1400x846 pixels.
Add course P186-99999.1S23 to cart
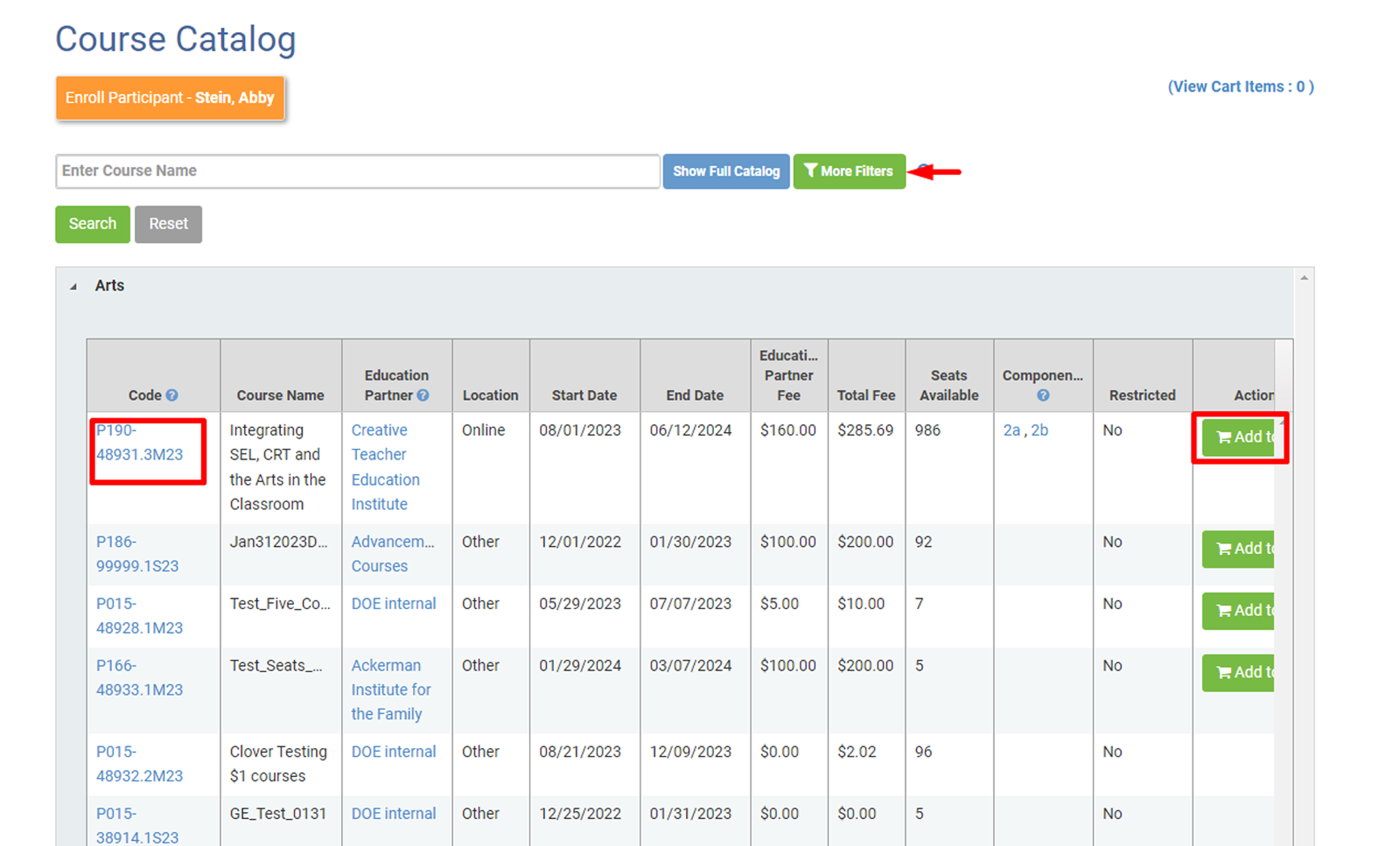pos(1239,549)
